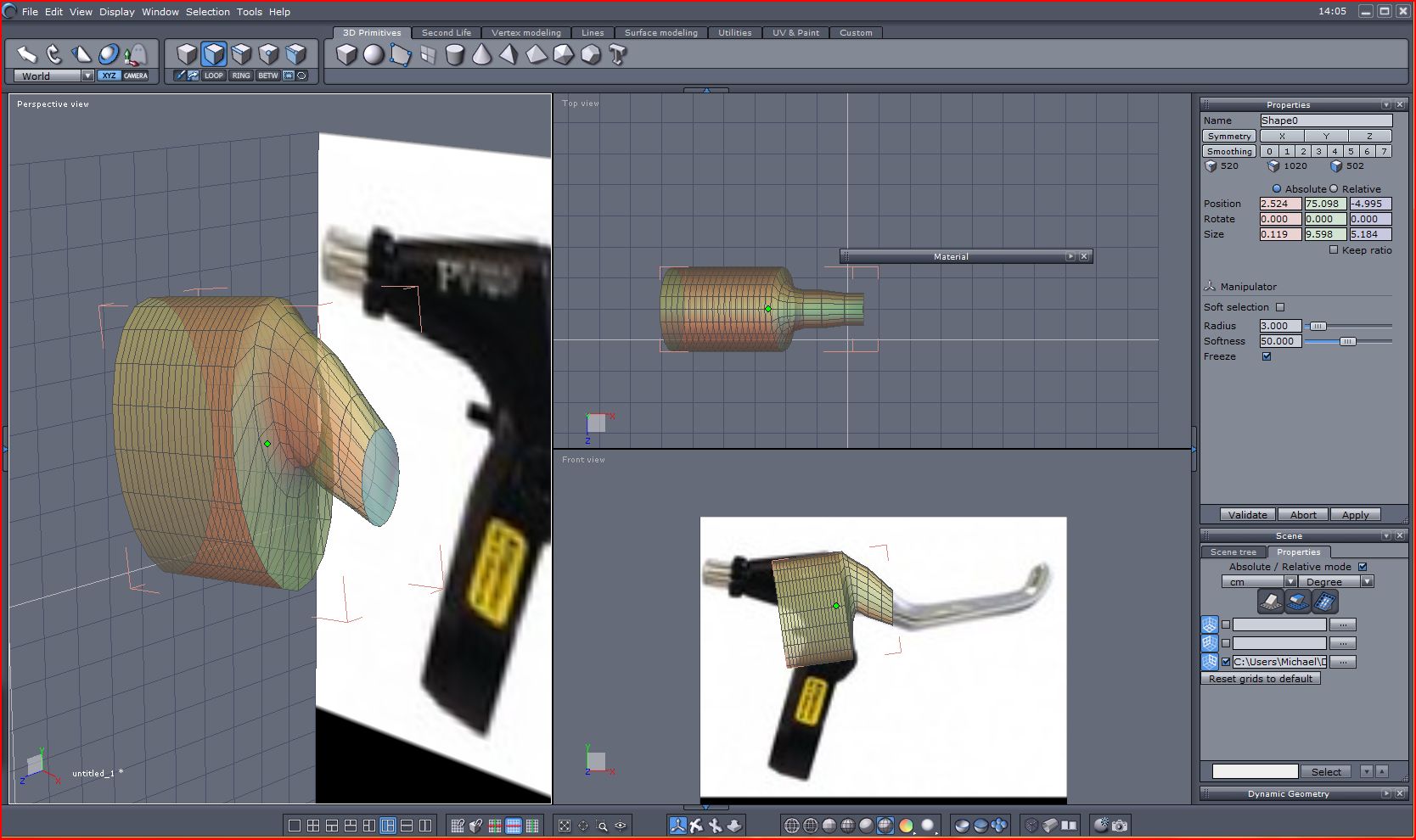Collapse the Properties panel arrow
This screenshot has width=1416, height=840.
click(x=1386, y=104)
